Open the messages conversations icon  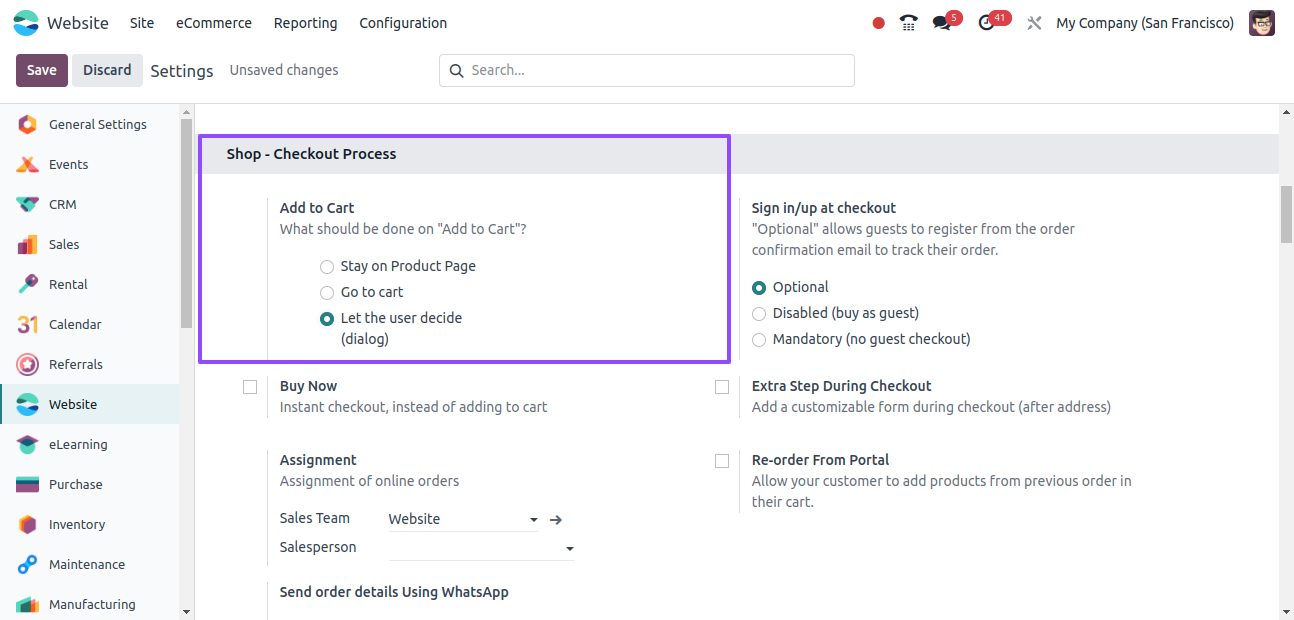point(942,23)
